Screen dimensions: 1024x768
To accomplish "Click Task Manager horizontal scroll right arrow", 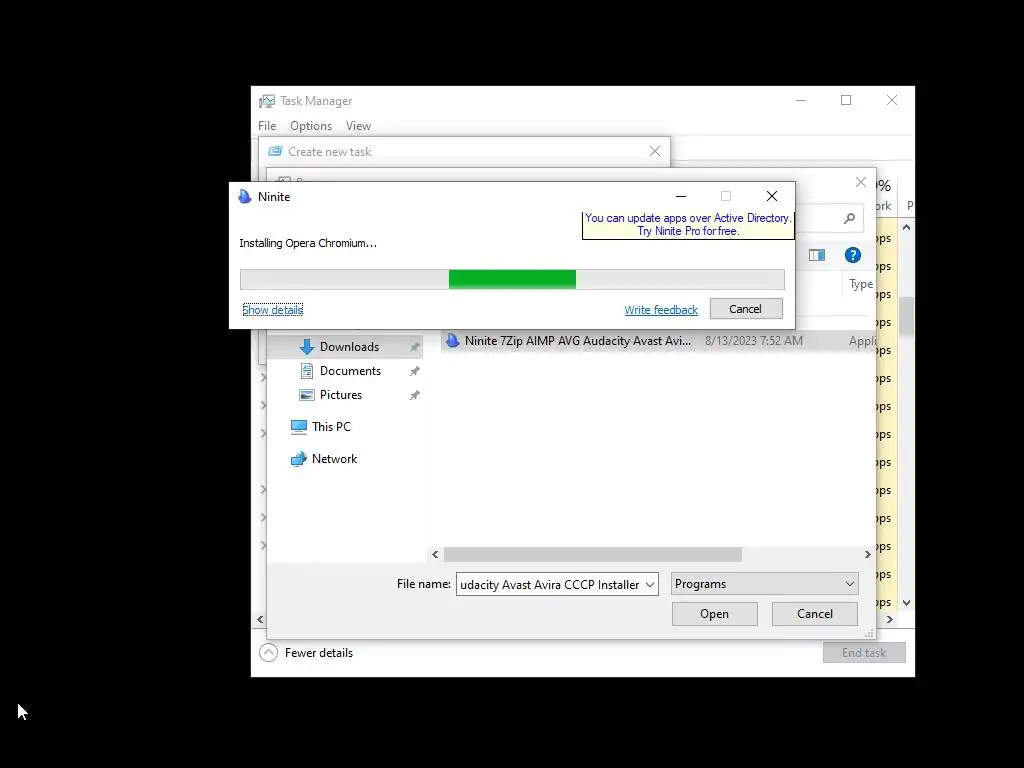I will pos(889,620).
